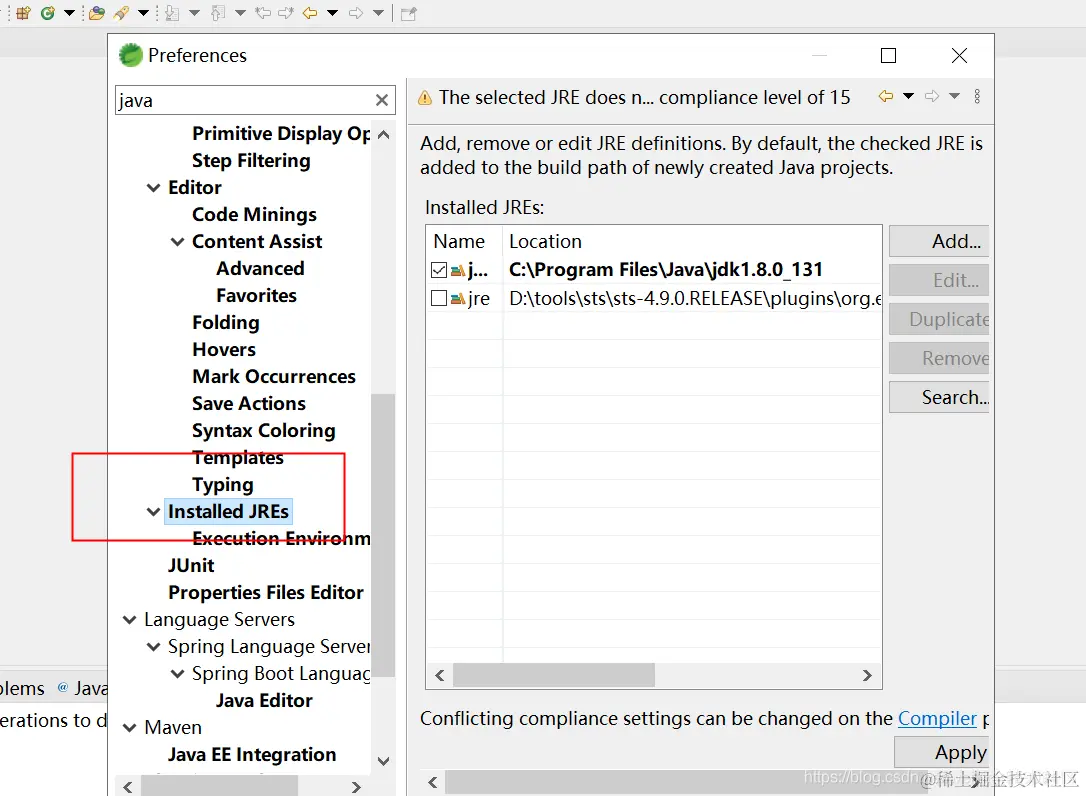Open the New Java Class dropdown arrow
1086x796 pixels.
(69, 13)
